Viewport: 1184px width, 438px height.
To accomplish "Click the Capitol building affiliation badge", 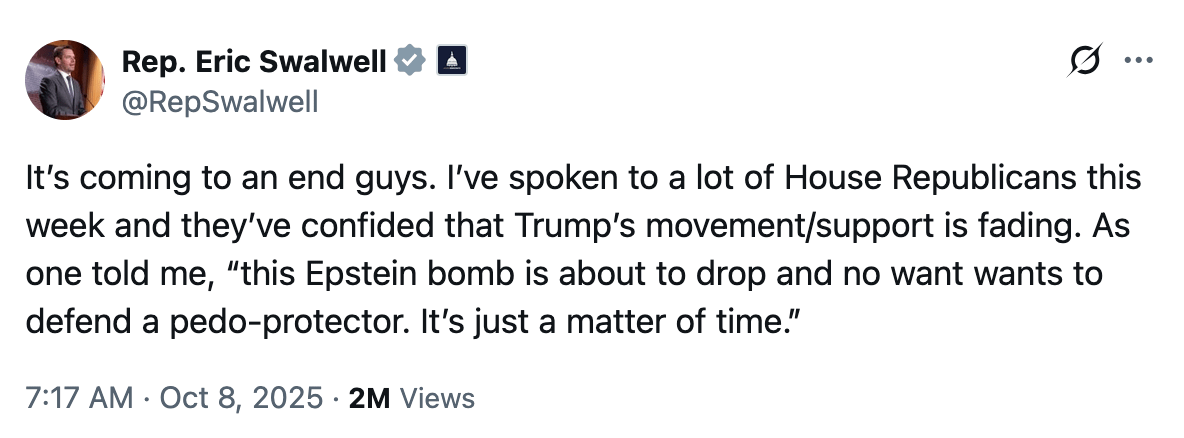I will click(x=451, y=62).
